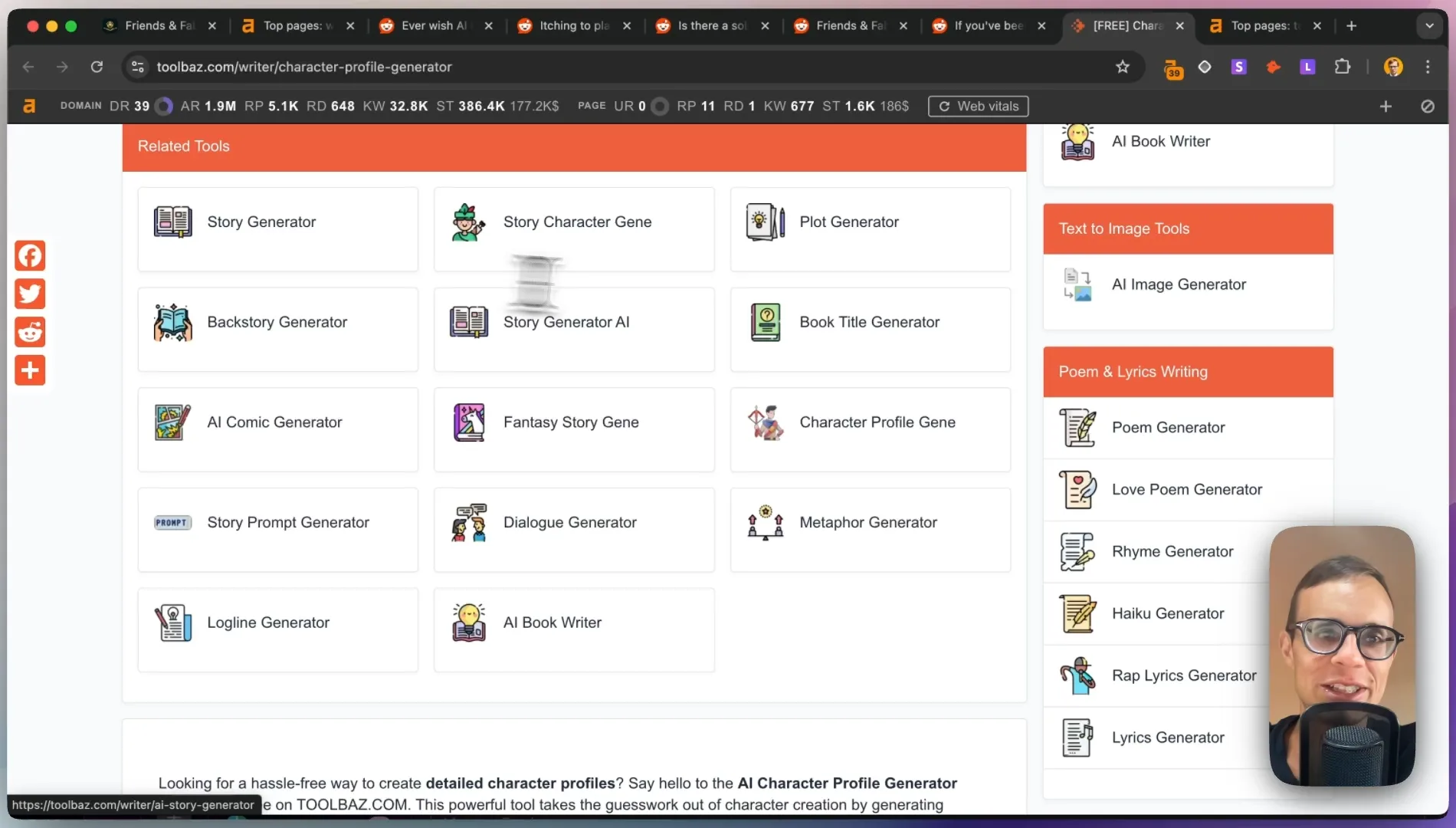Click the Rap Lyrics Generator icon

pos(1077,675)
